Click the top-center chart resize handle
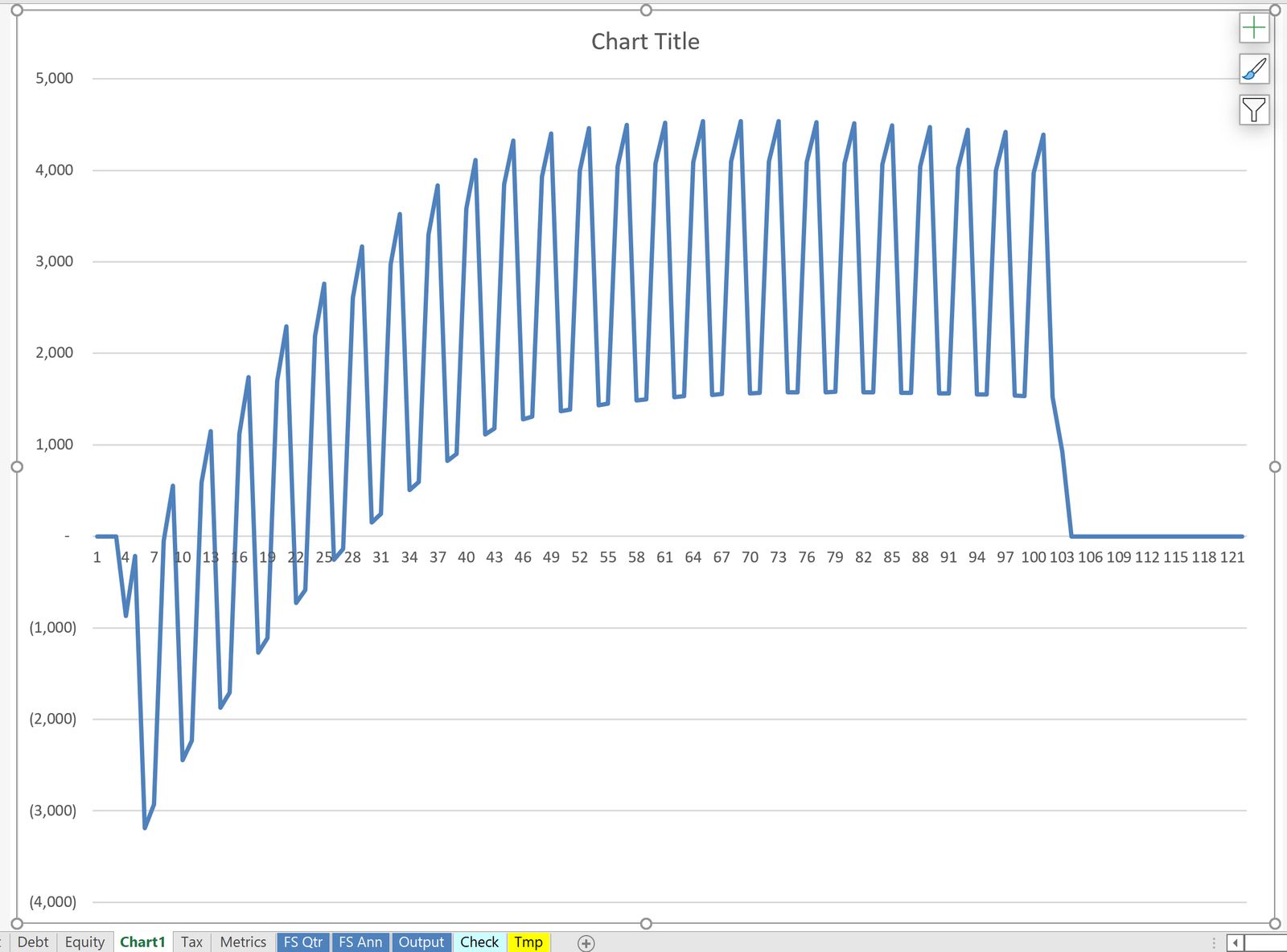 point(646,10)
